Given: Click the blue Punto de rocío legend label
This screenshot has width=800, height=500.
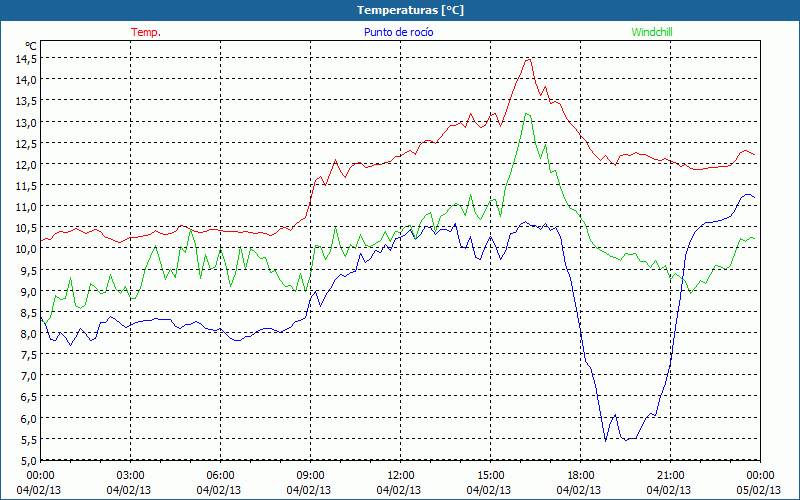Looking at the screenshot, I should click(x=398, y=32).
